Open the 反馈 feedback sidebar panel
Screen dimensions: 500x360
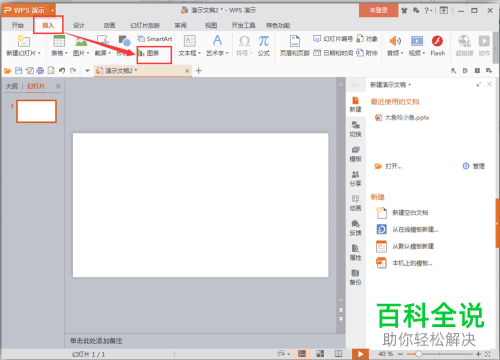[355, 228]
